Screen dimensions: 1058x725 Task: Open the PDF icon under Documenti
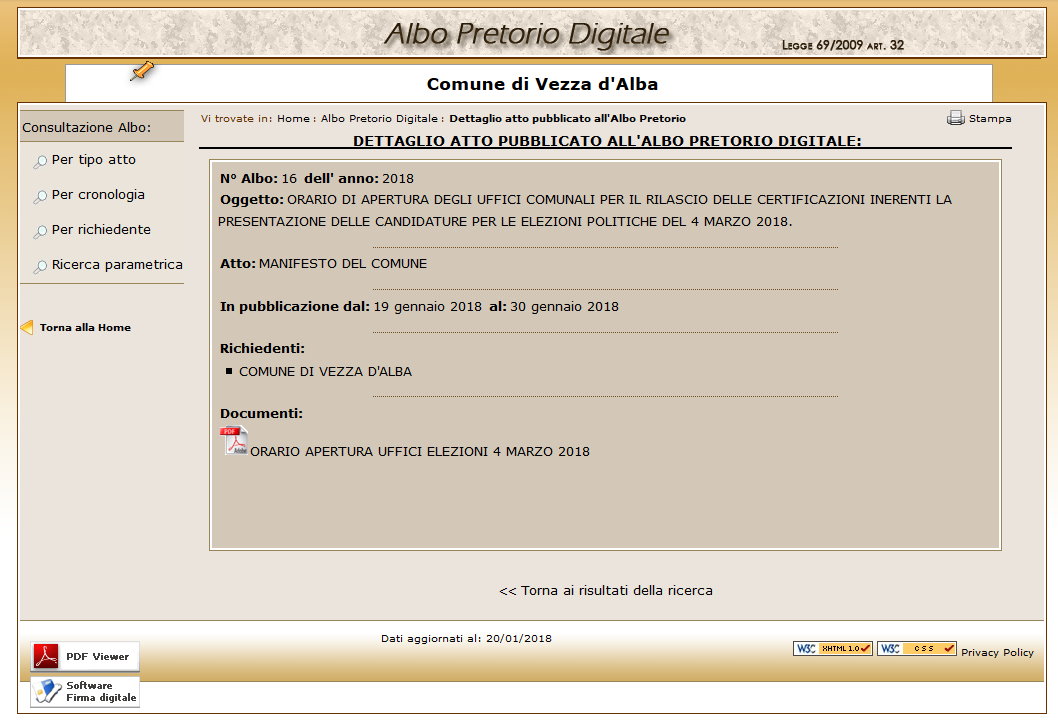coord(234,441)
